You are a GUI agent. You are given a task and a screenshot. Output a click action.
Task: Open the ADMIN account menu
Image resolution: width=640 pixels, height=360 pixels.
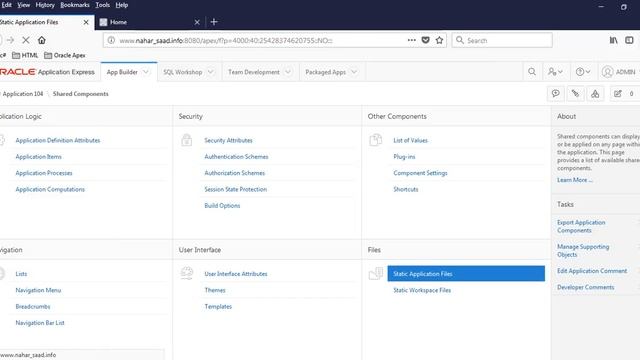619,72
